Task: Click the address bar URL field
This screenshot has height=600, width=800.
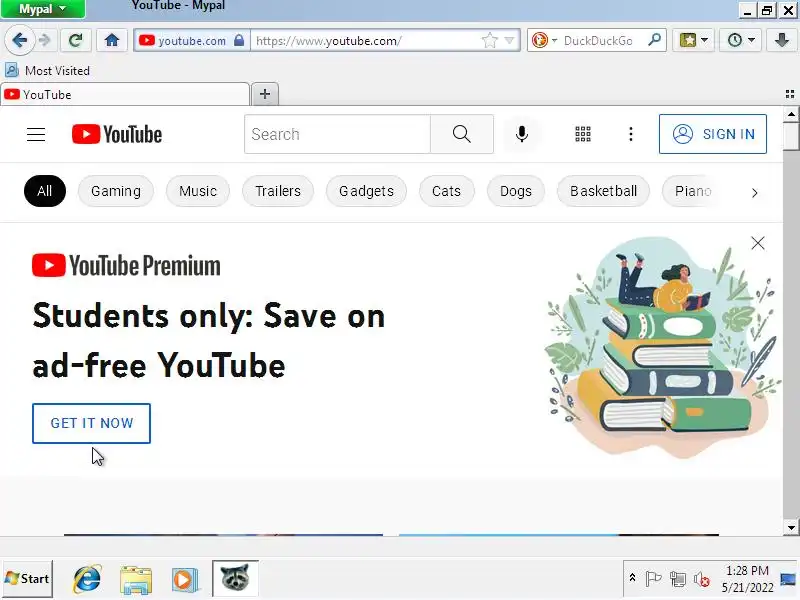Action: point(367,40)
